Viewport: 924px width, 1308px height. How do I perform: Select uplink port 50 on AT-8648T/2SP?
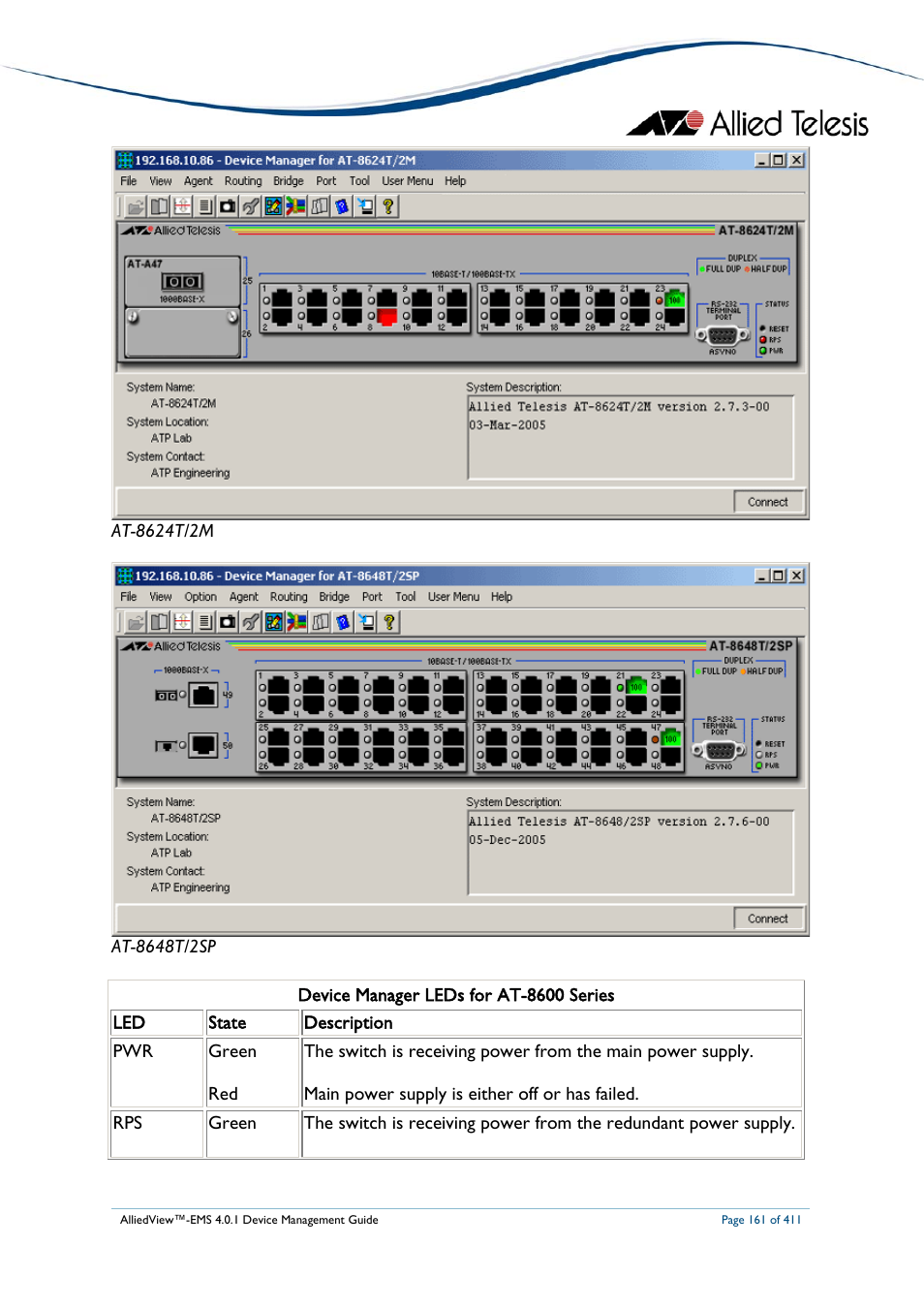tap(203, 745)
